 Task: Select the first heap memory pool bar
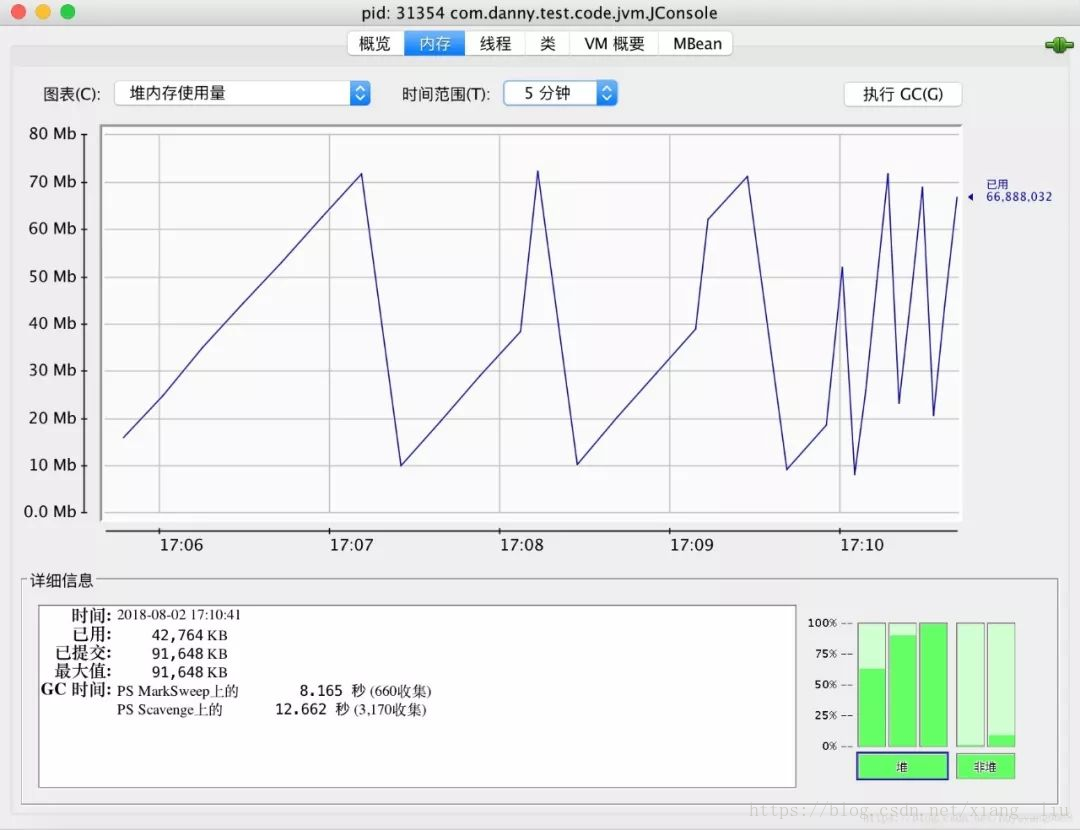pos(871,684)
